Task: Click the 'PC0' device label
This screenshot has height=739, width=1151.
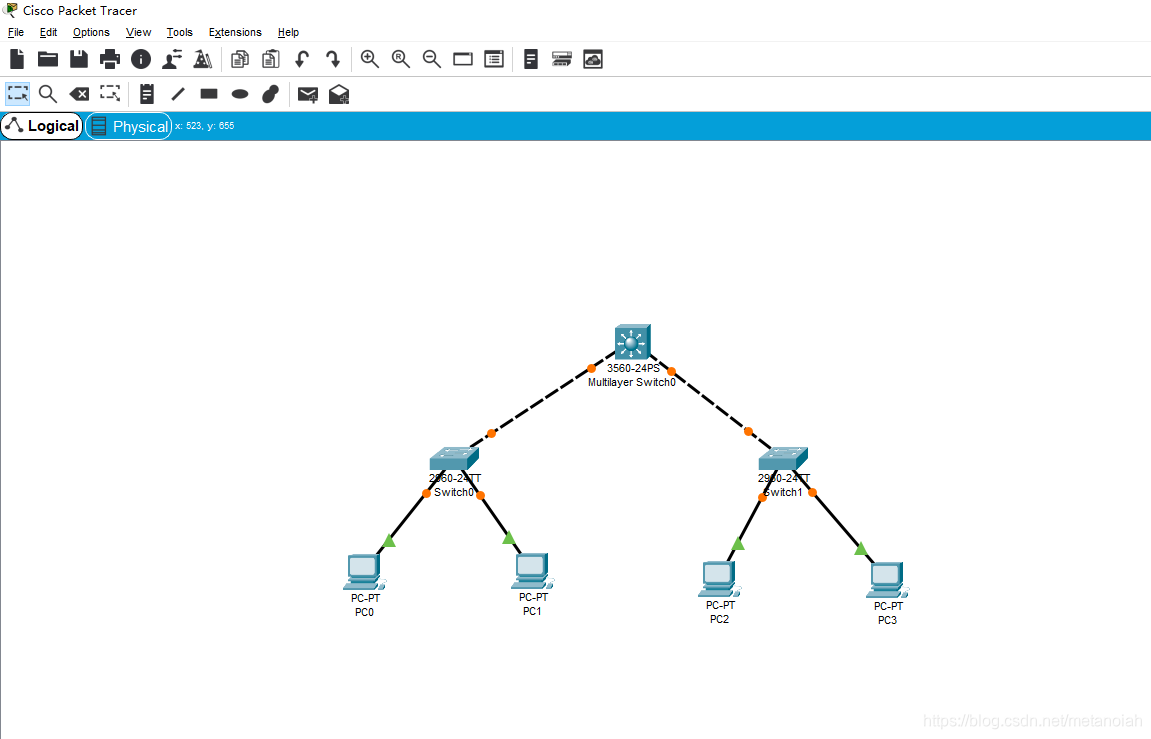Action: pyautogui.click(x=364, y=612)
